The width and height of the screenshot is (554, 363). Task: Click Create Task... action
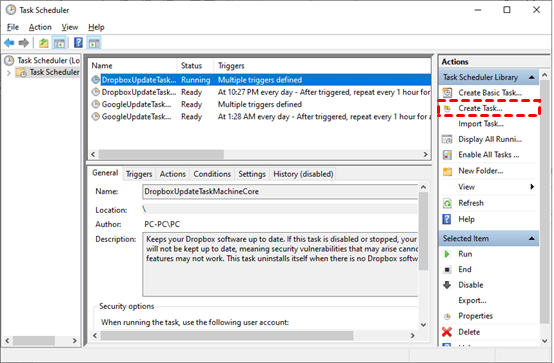pos(480,109)
